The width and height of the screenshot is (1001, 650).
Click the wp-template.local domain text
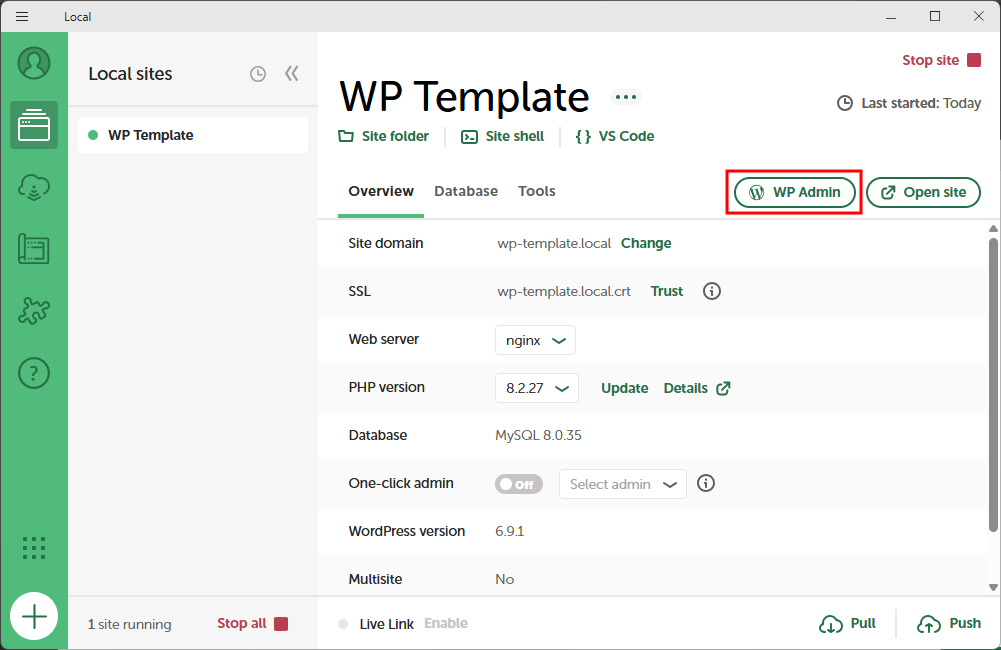(554, 243)
